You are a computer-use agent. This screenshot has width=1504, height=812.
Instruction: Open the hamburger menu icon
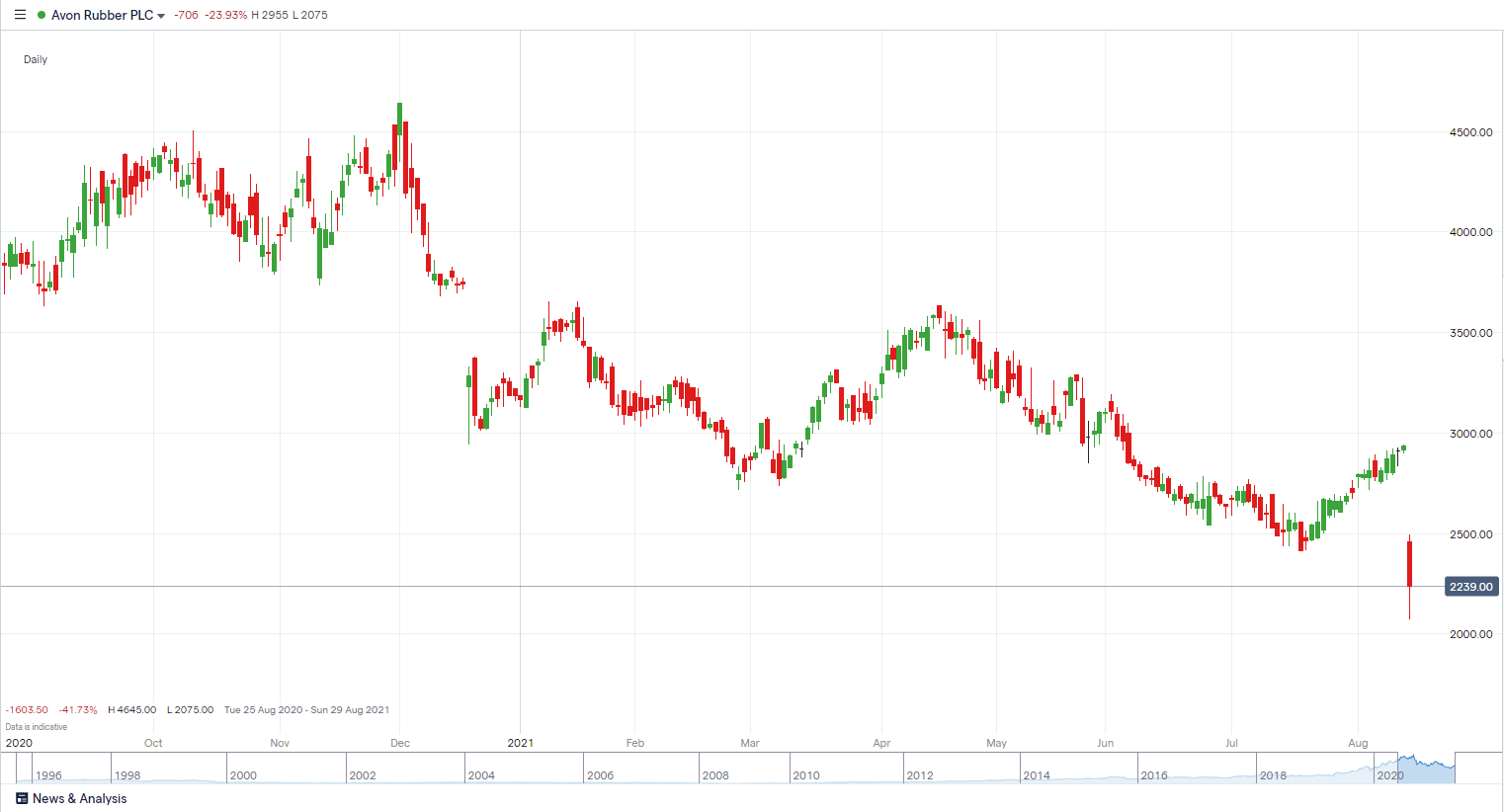[x=20, y=15]
